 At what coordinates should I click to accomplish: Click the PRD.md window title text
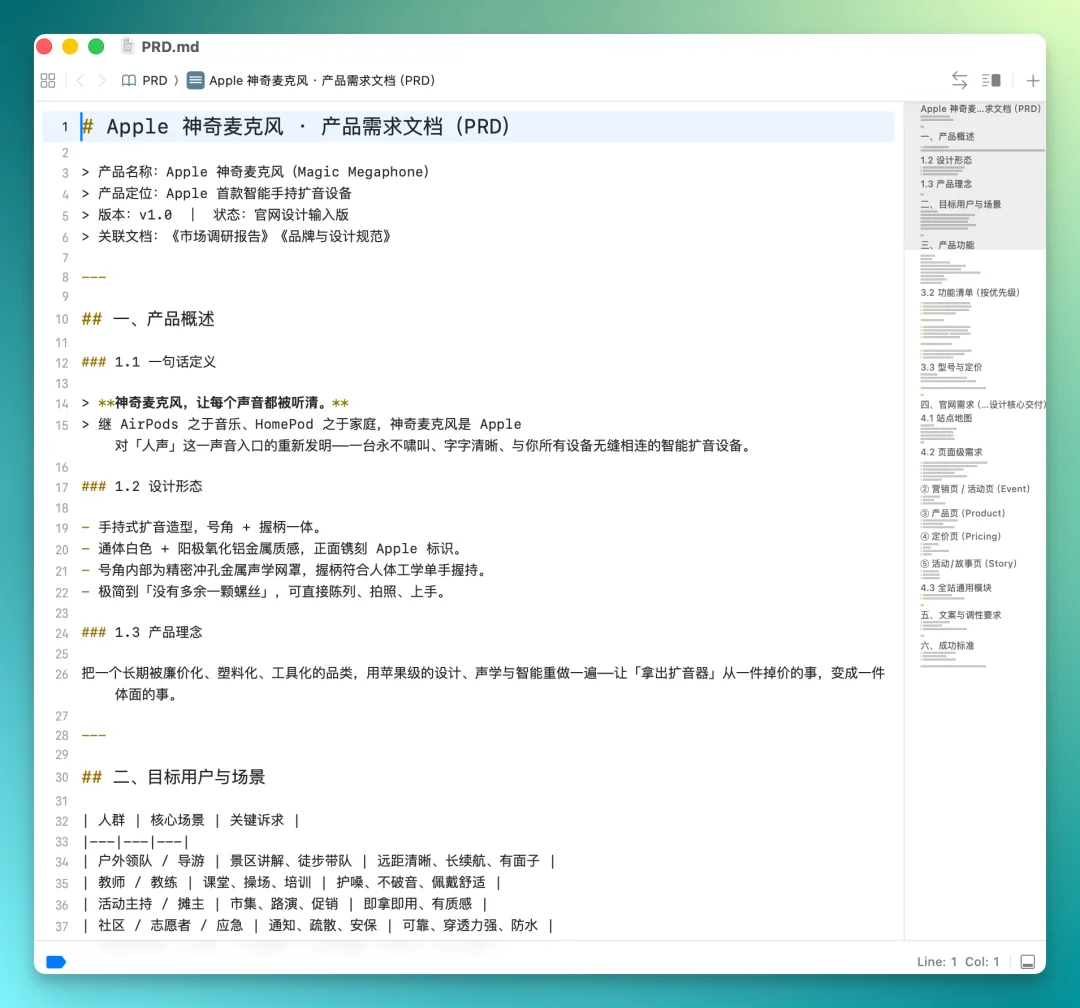click(x=170, y=46)
